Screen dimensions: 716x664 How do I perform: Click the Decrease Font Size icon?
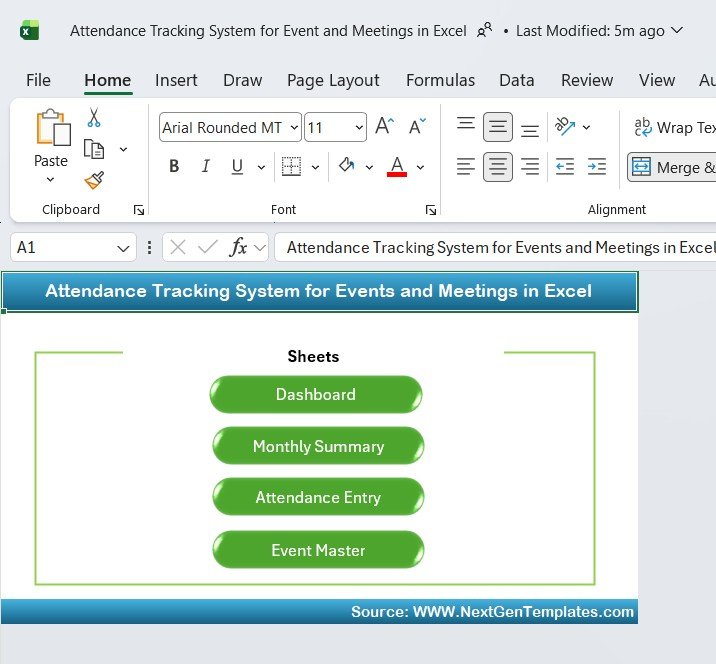(418, 127)
